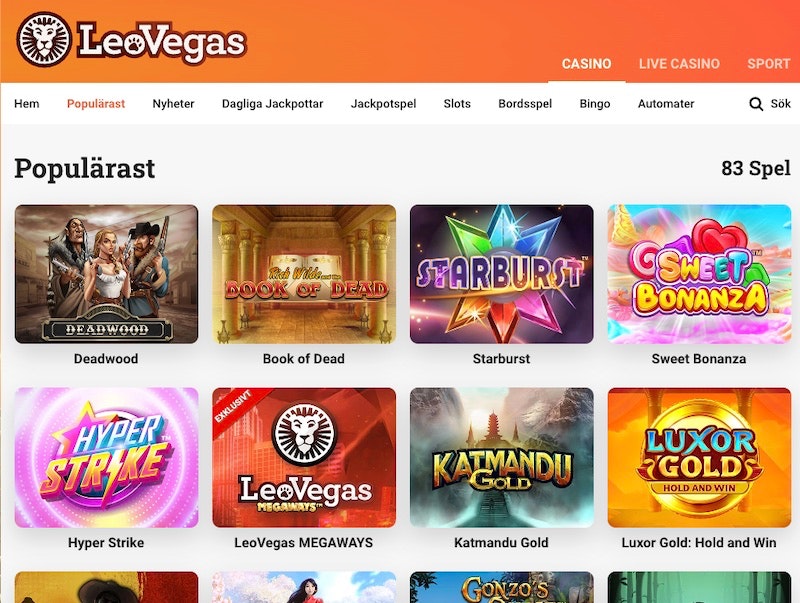Viewport: 800px width, 603px height.
Task: Launch the Hyper Strike game tile
Action: 107,458
